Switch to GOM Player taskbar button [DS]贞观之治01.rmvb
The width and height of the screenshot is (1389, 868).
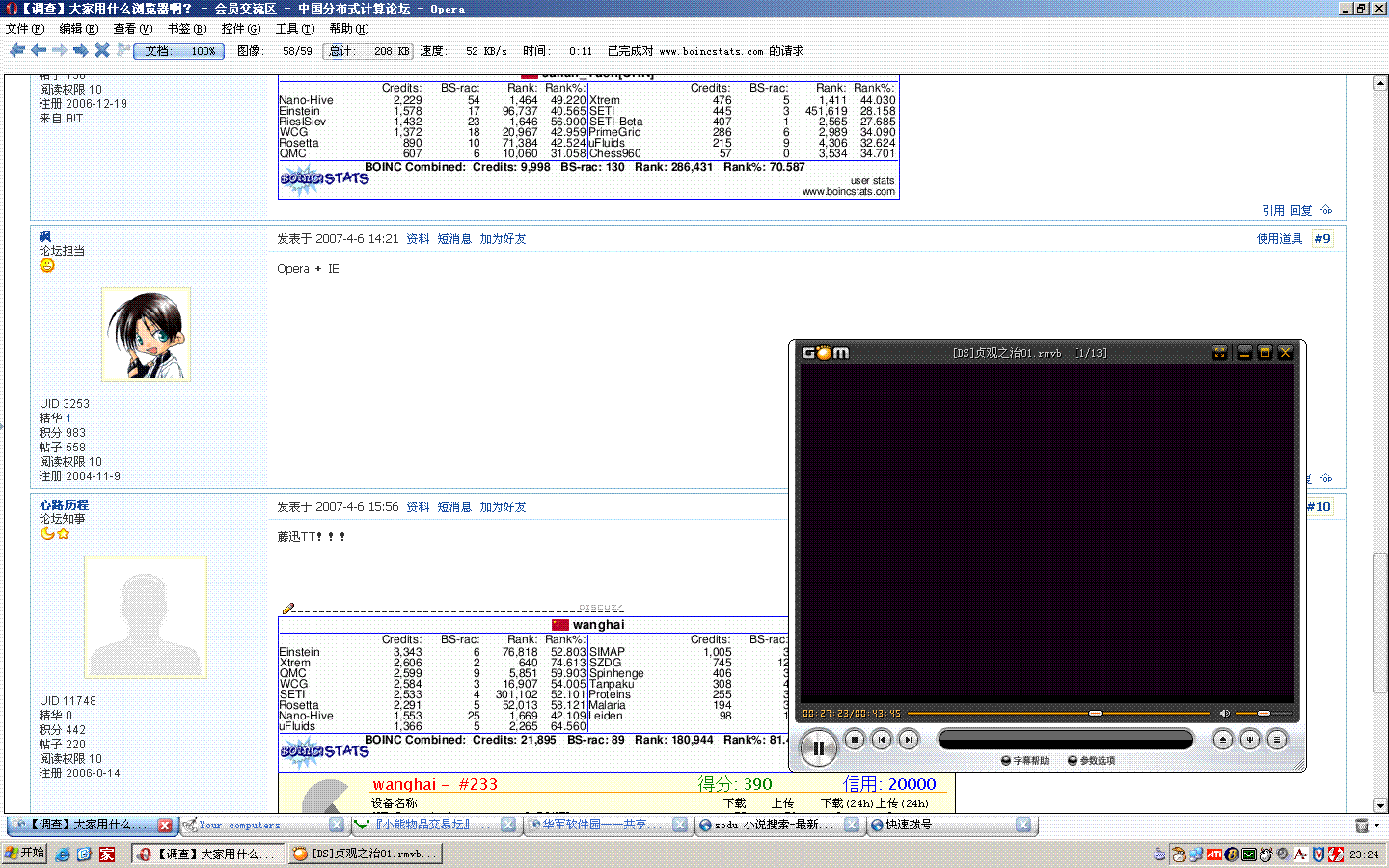tap(365, 854)
